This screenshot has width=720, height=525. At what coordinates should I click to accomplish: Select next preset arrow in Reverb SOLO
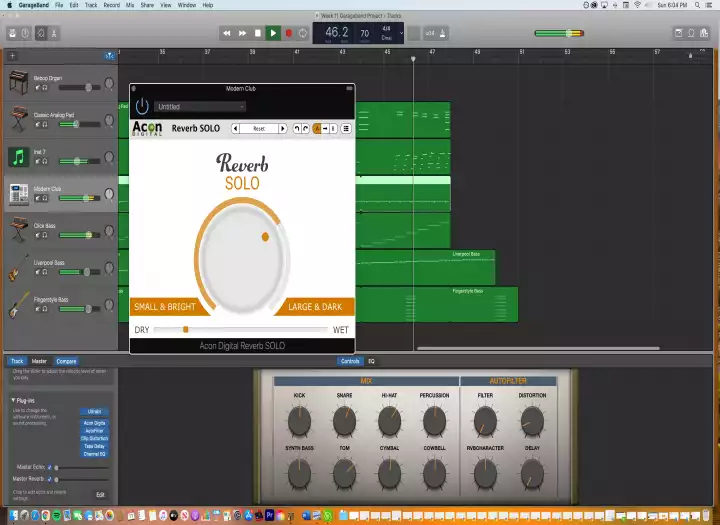(283, 129)
